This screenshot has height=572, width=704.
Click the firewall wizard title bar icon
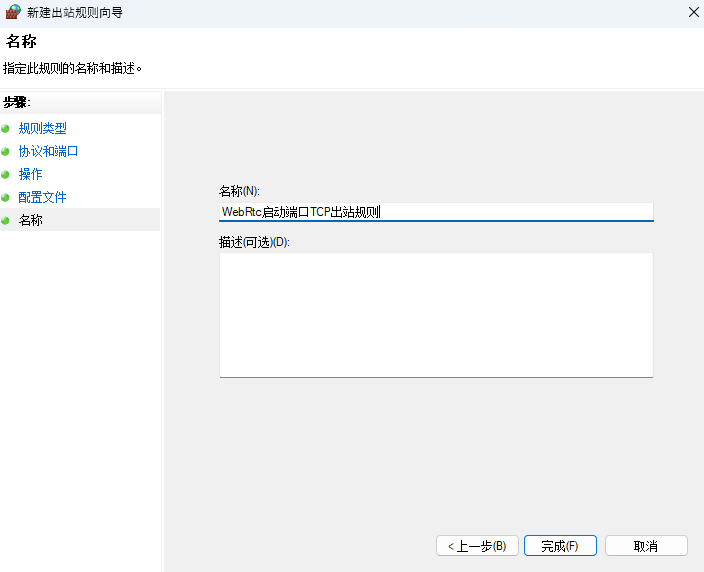13,12
